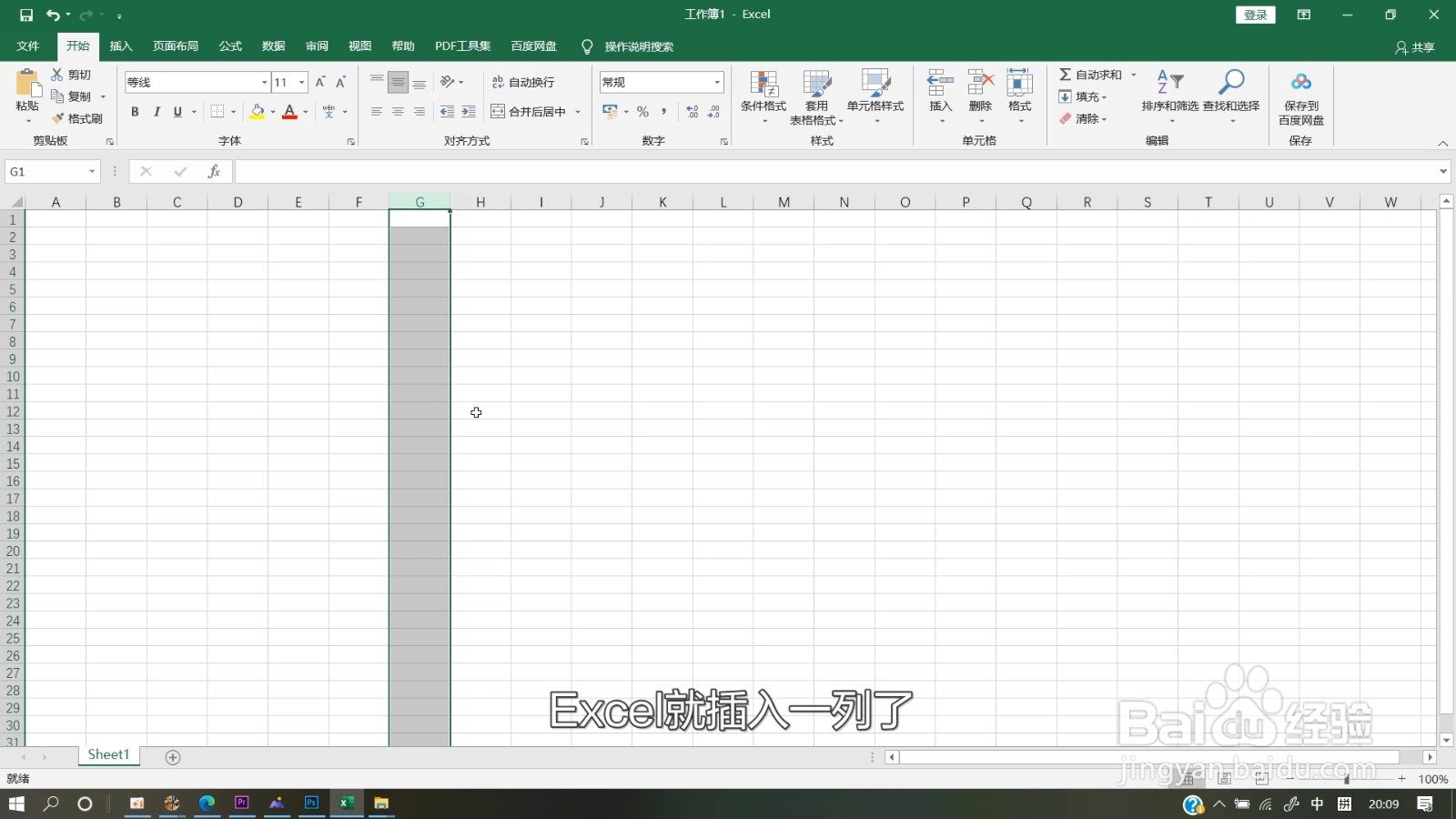
Task: Decrease indent icon
Action: click(x=447, y=111)
